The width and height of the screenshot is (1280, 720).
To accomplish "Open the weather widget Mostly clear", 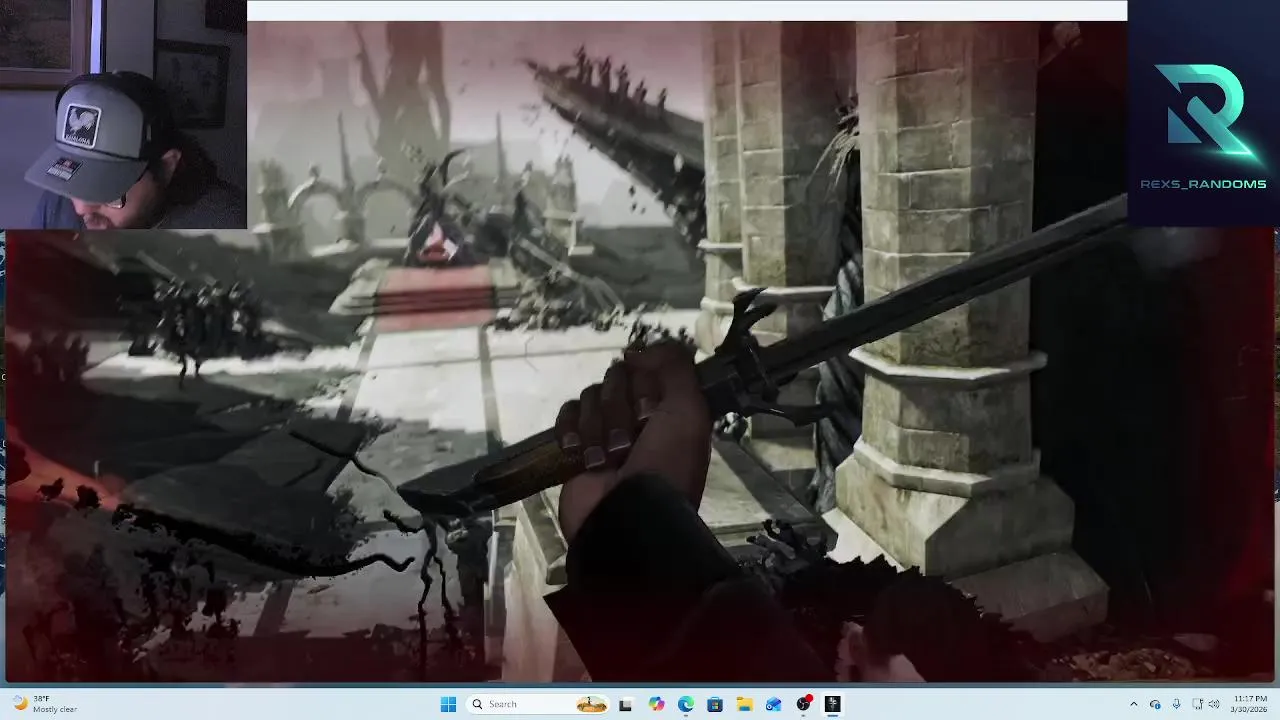I will (45, 704).
